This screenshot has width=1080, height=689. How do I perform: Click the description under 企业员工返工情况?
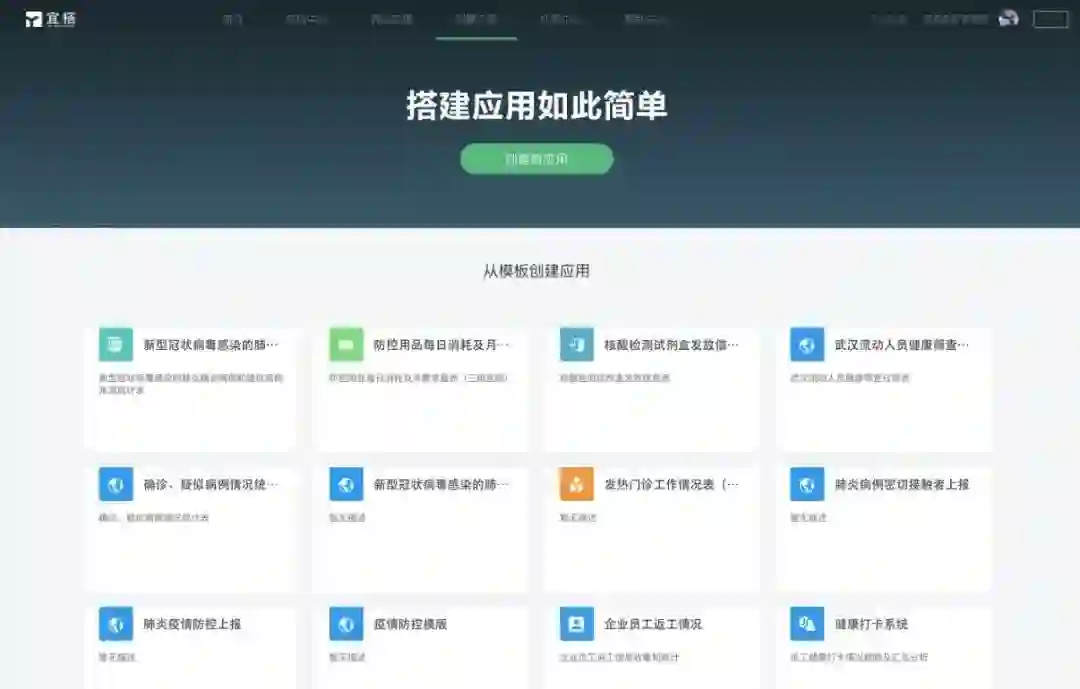point(619,657)
